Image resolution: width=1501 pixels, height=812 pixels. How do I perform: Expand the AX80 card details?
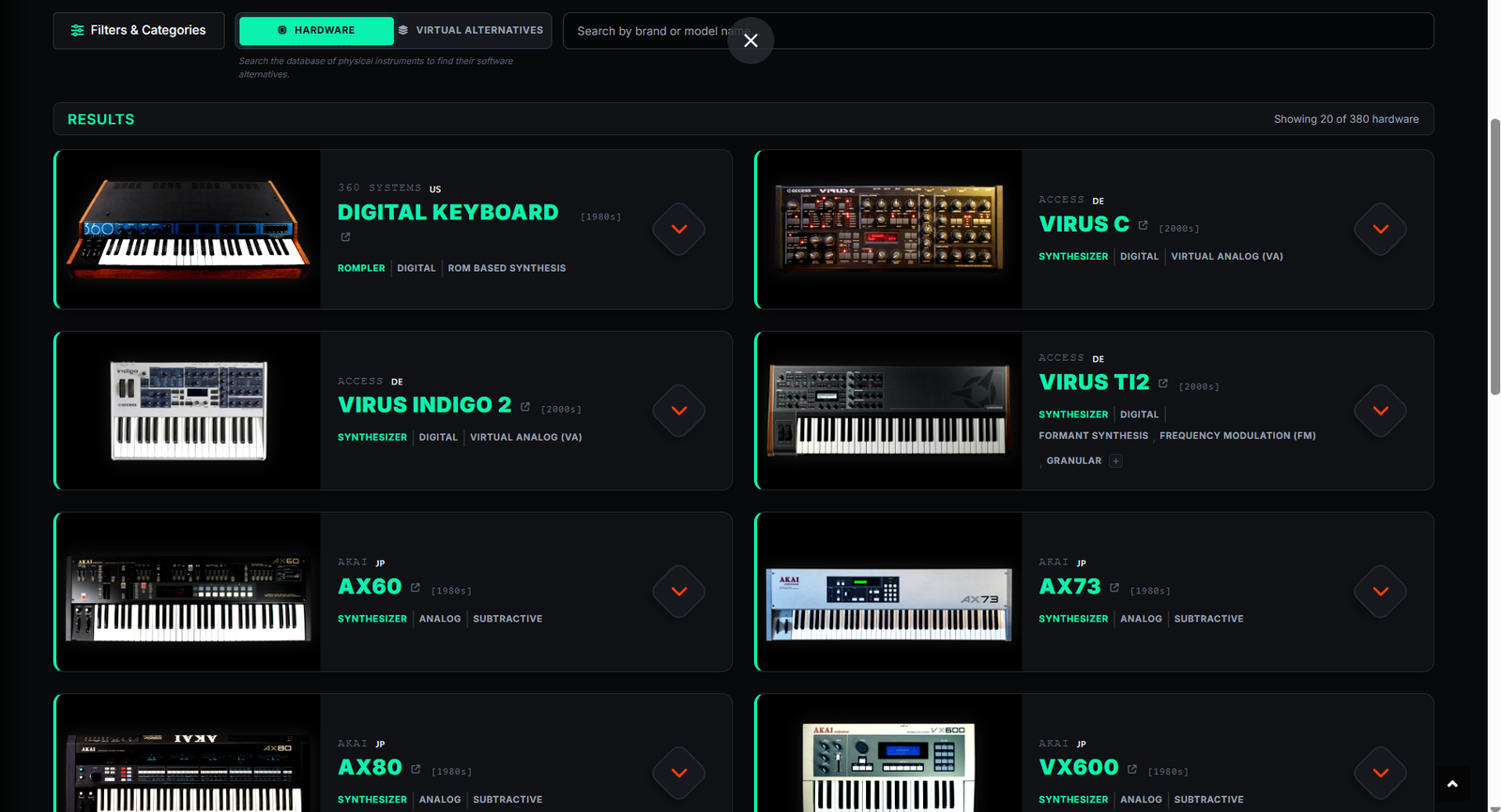679,773
